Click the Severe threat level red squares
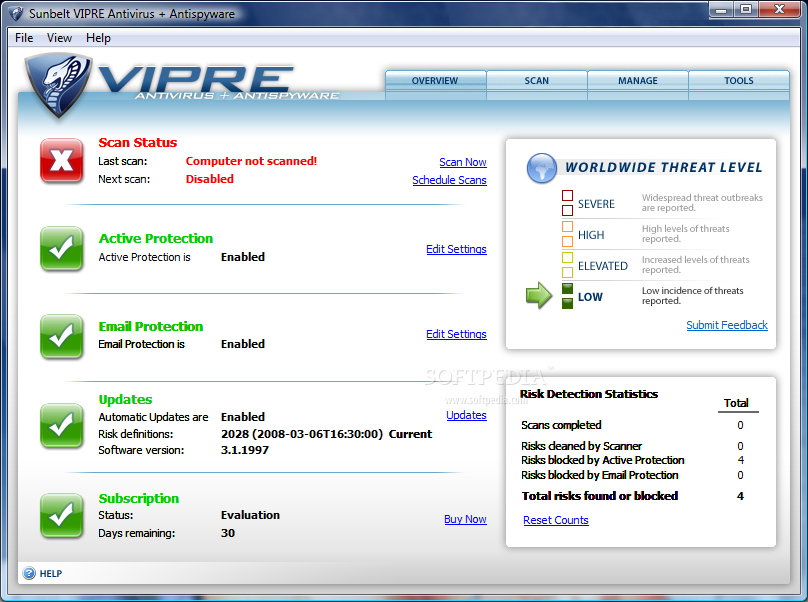The image size is (808, 602). [x=567, y=203]
